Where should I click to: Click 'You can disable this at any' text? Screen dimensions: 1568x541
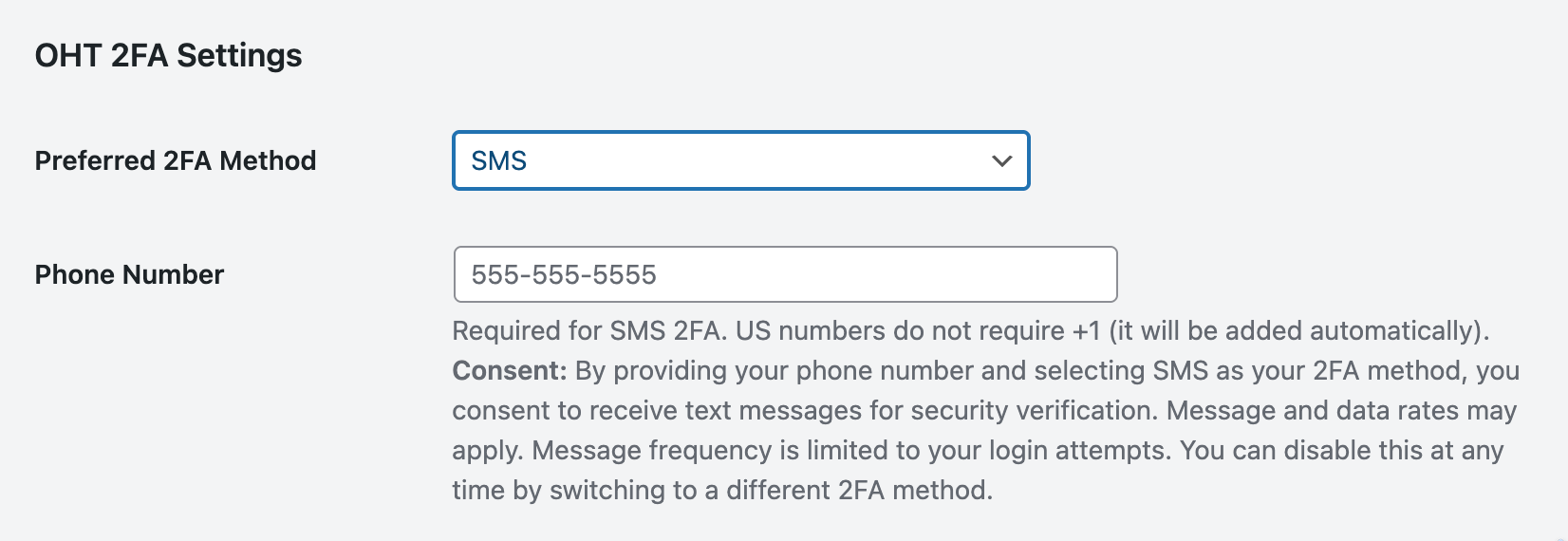tap(1342, 450)
